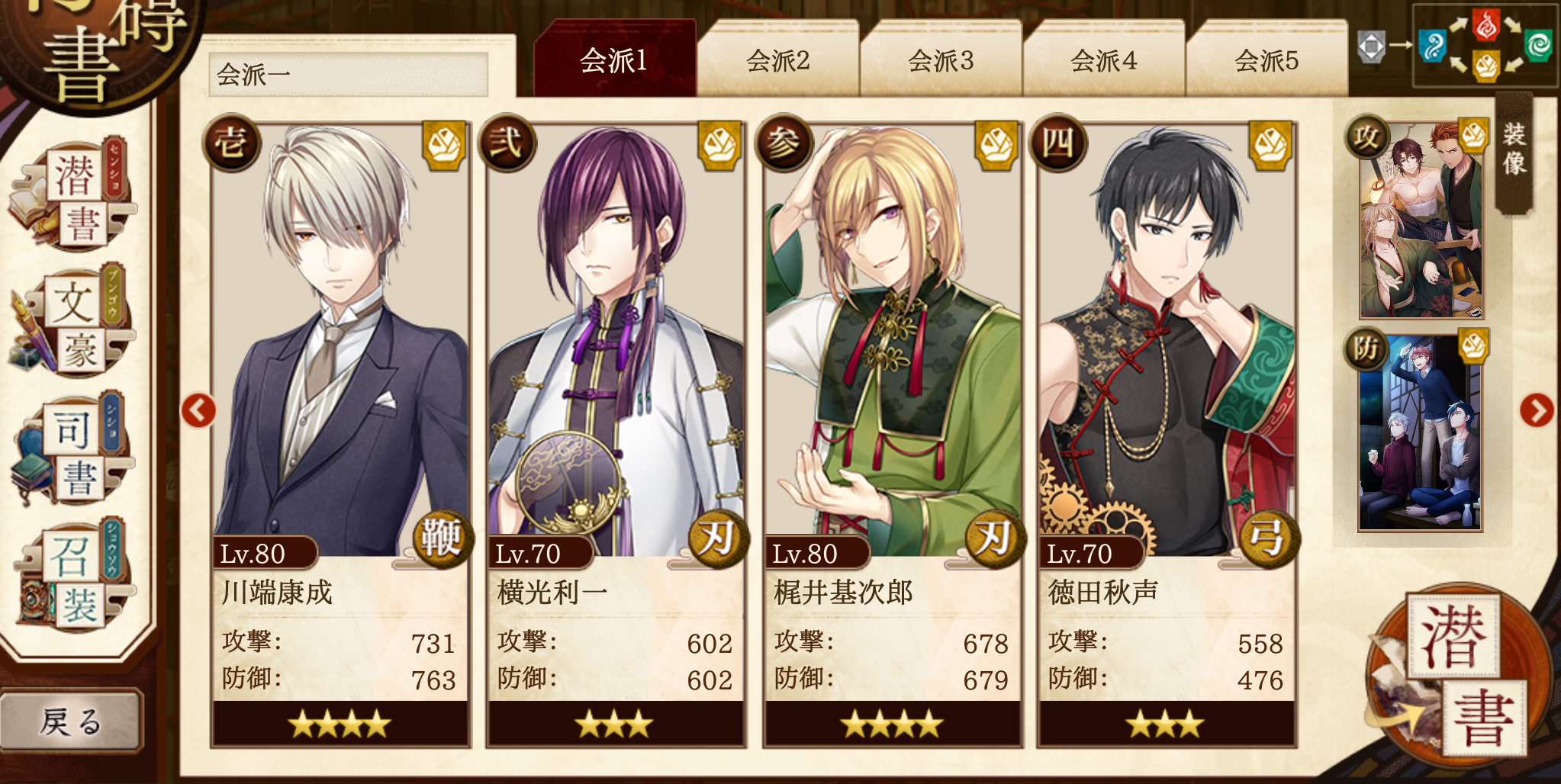This screenshot has width=1561, height=784.
Task: Click the red right arrow
Action: pos(1537,410)
